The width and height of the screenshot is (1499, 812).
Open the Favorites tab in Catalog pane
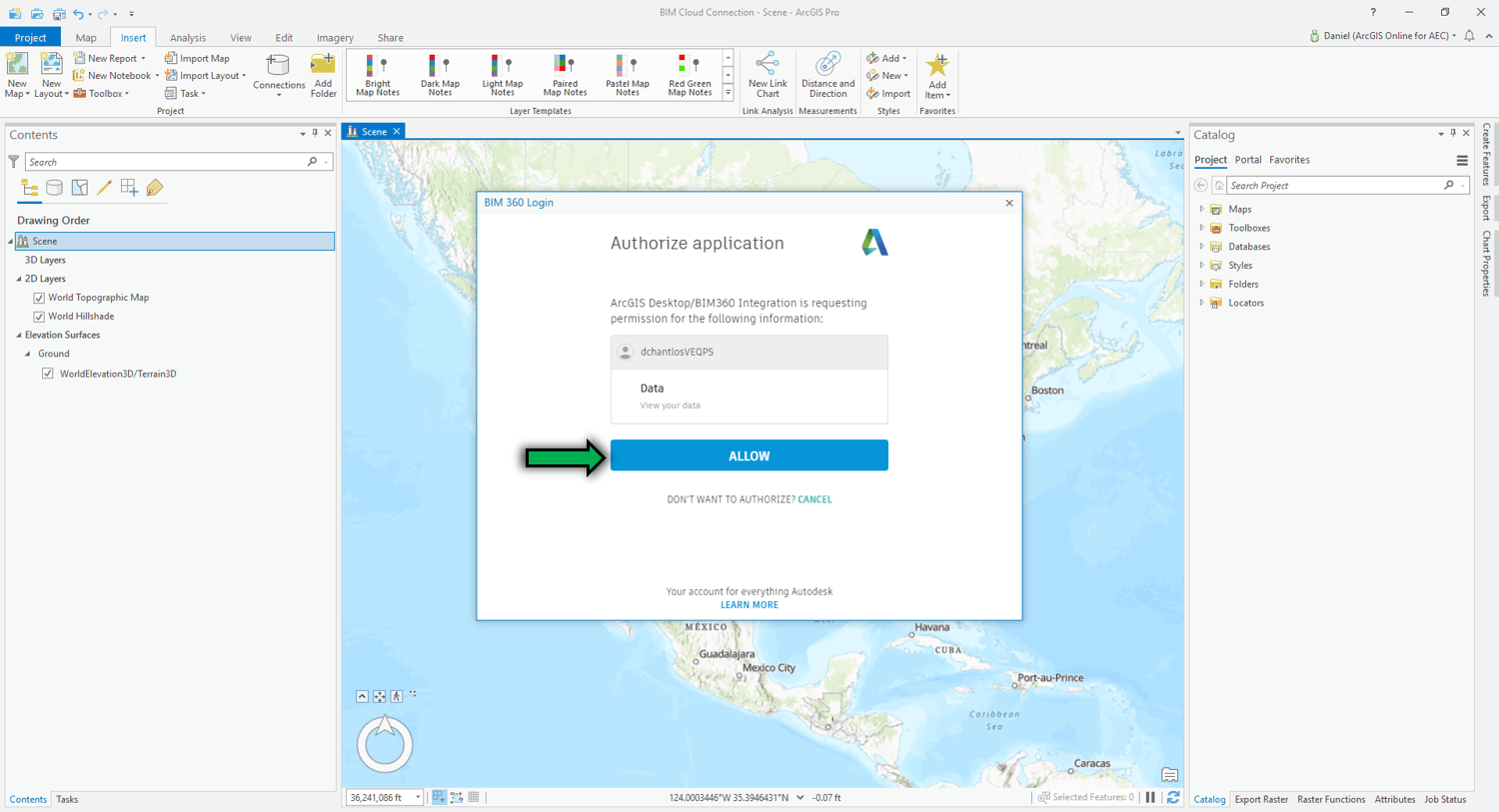click(x=1289, y=160)
